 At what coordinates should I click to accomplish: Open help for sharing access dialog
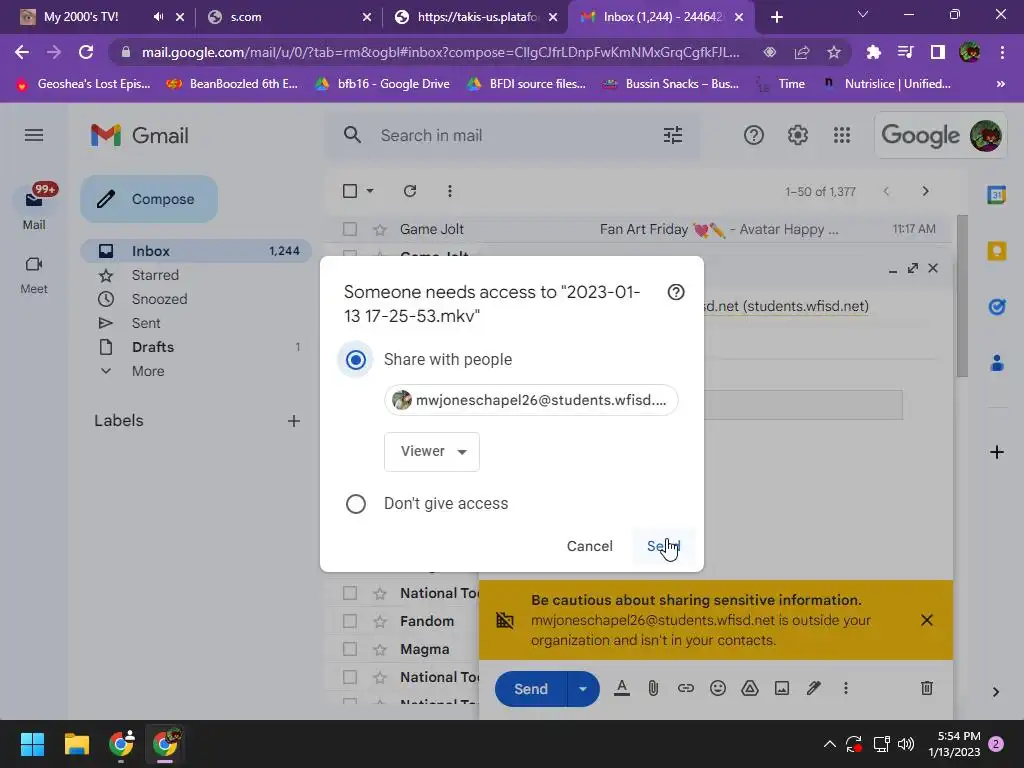[676, 292]
